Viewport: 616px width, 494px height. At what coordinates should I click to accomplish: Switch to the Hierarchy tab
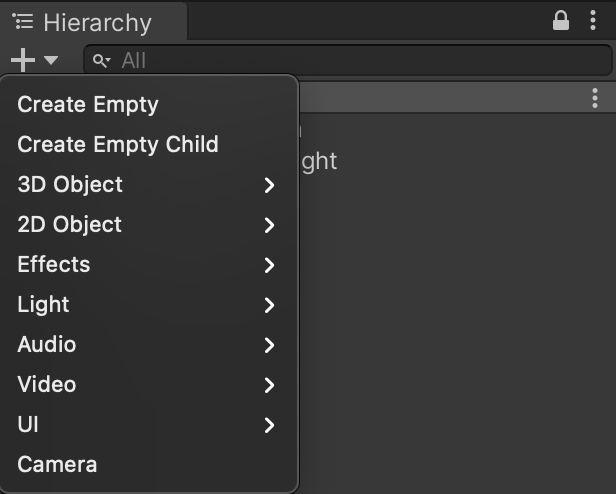click(94, 22)
